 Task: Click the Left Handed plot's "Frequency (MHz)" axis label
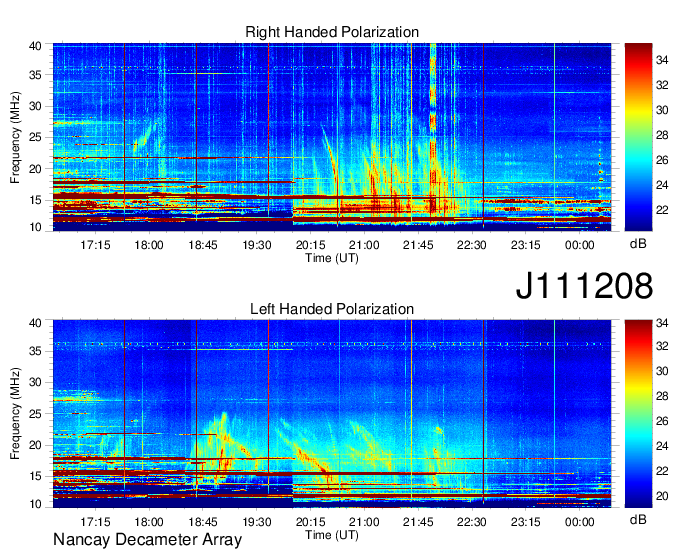(x=16, y=414)
